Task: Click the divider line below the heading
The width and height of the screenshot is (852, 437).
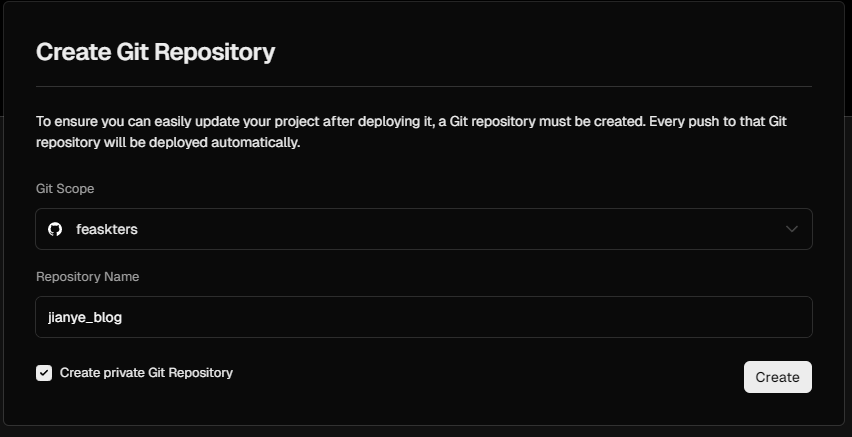Action: [x=423, y=87]
